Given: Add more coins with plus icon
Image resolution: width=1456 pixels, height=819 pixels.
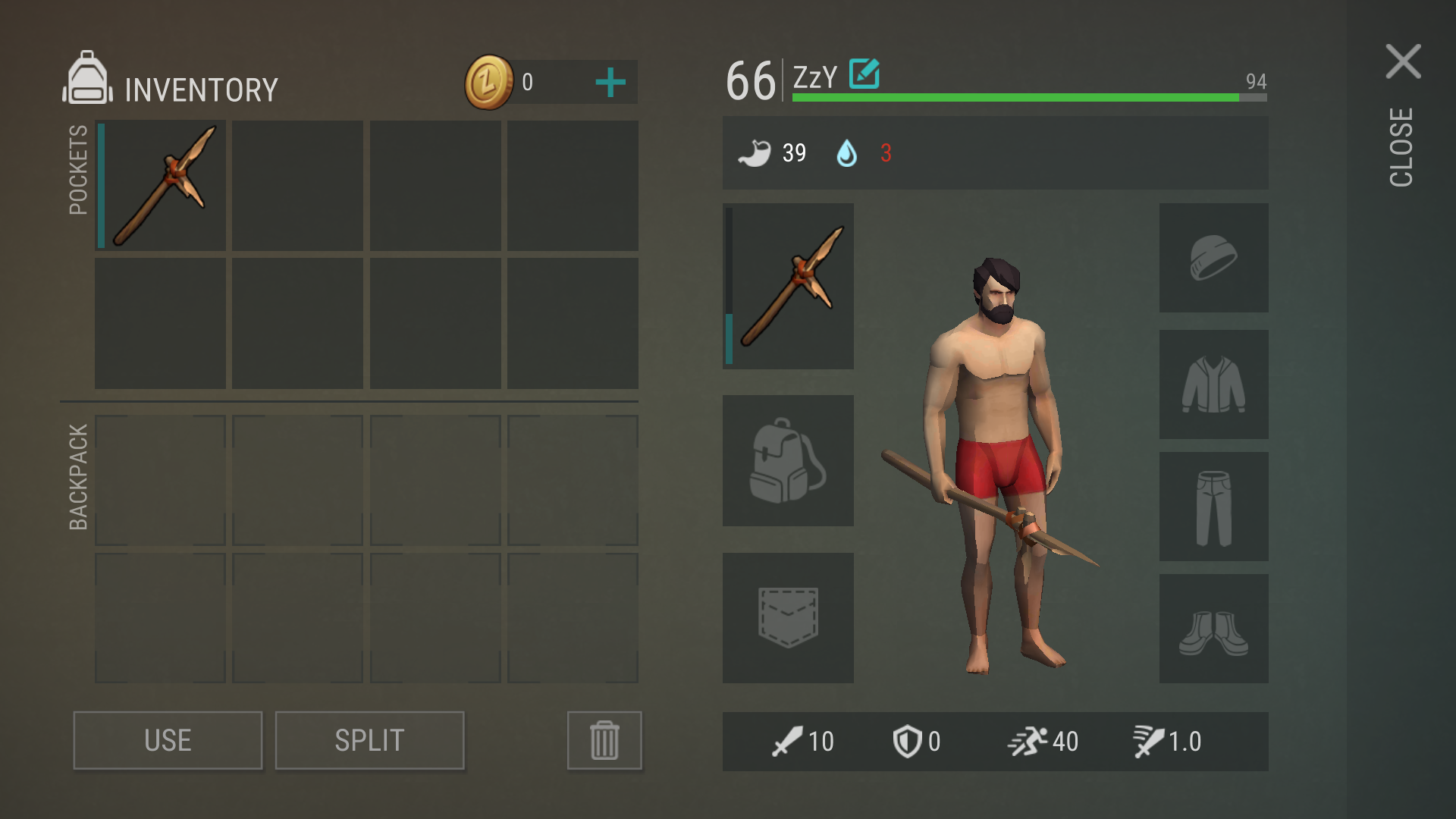Looking at the screenshot, I should [610, 83].
